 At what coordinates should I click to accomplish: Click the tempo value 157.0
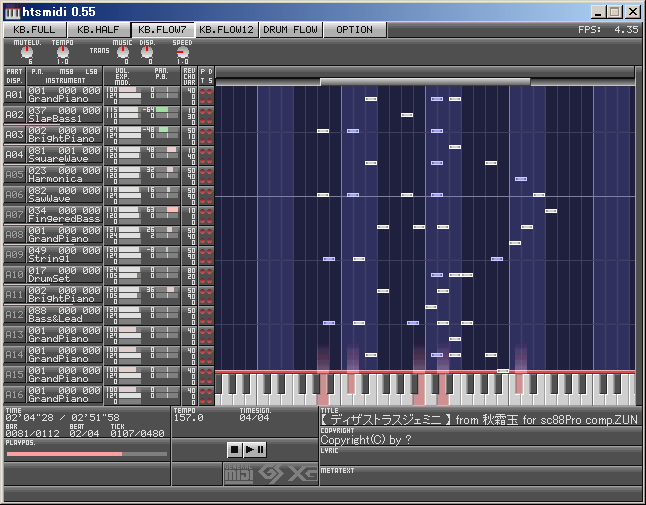(x=188, y=418)
